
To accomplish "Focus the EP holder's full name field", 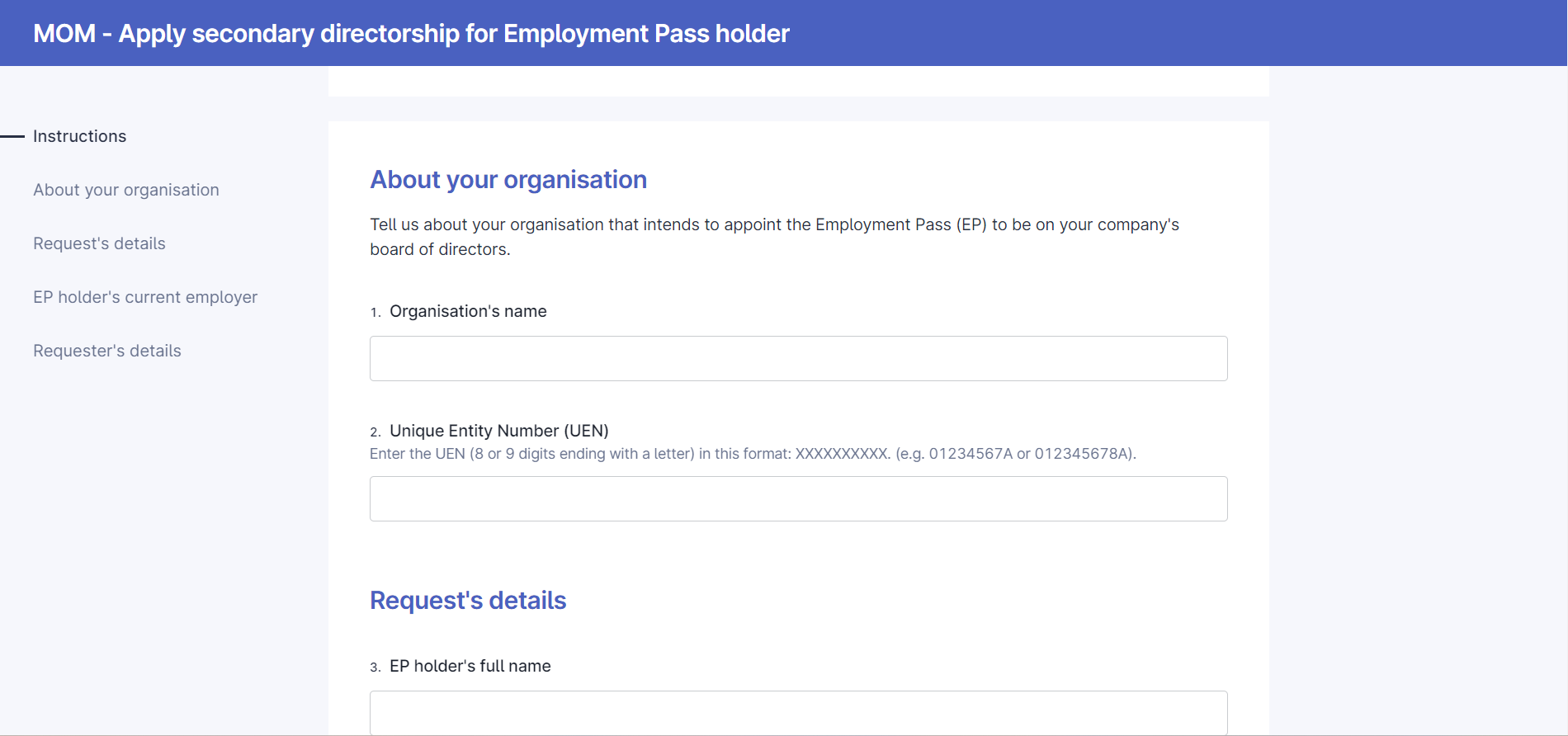I will pos(798,712).
